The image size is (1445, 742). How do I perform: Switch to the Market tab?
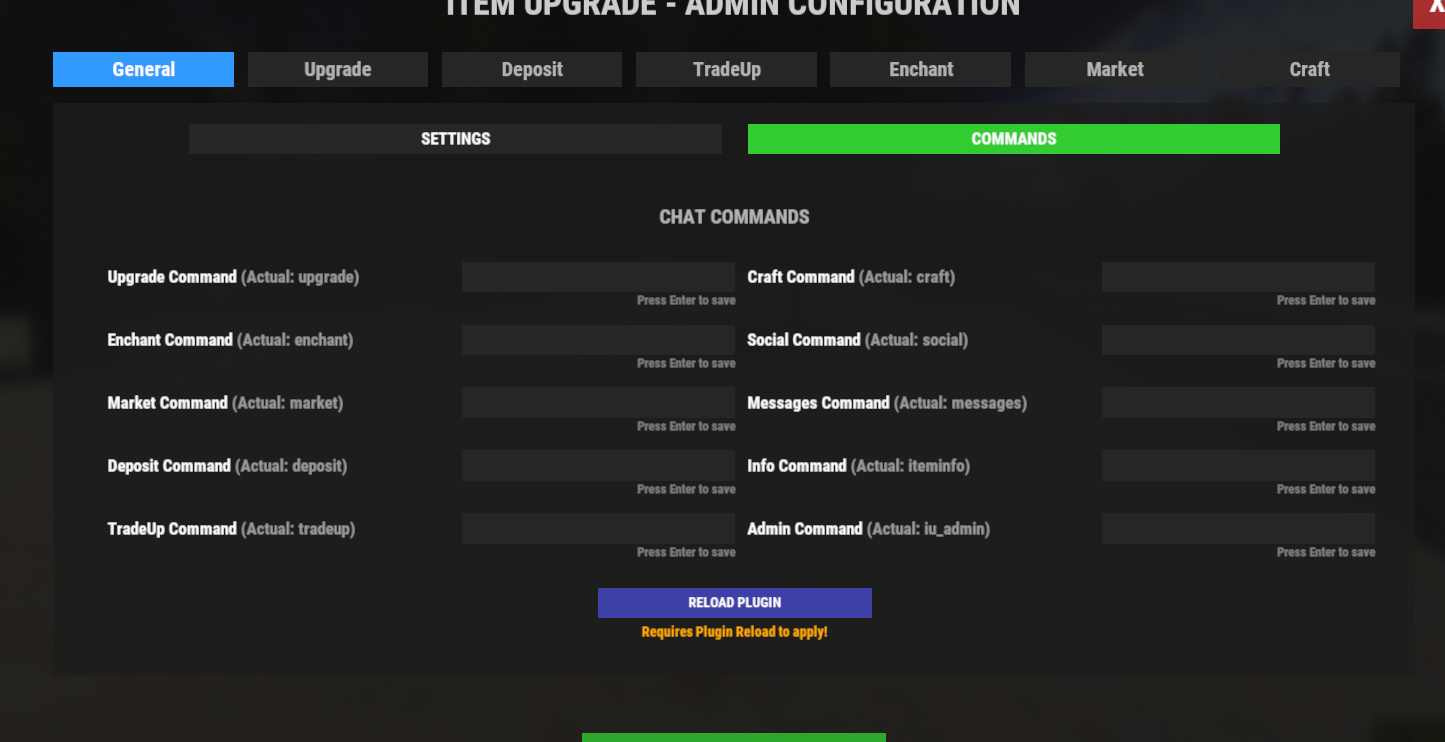coord(1114,69)
